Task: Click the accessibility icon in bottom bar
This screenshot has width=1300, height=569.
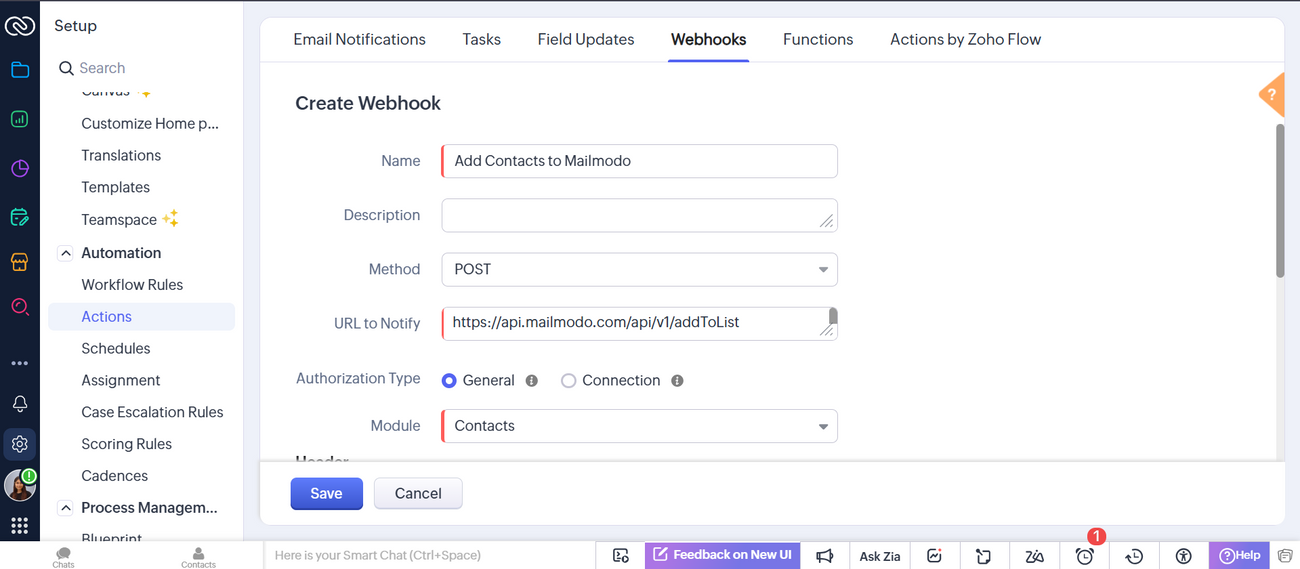Action: 1184,556
